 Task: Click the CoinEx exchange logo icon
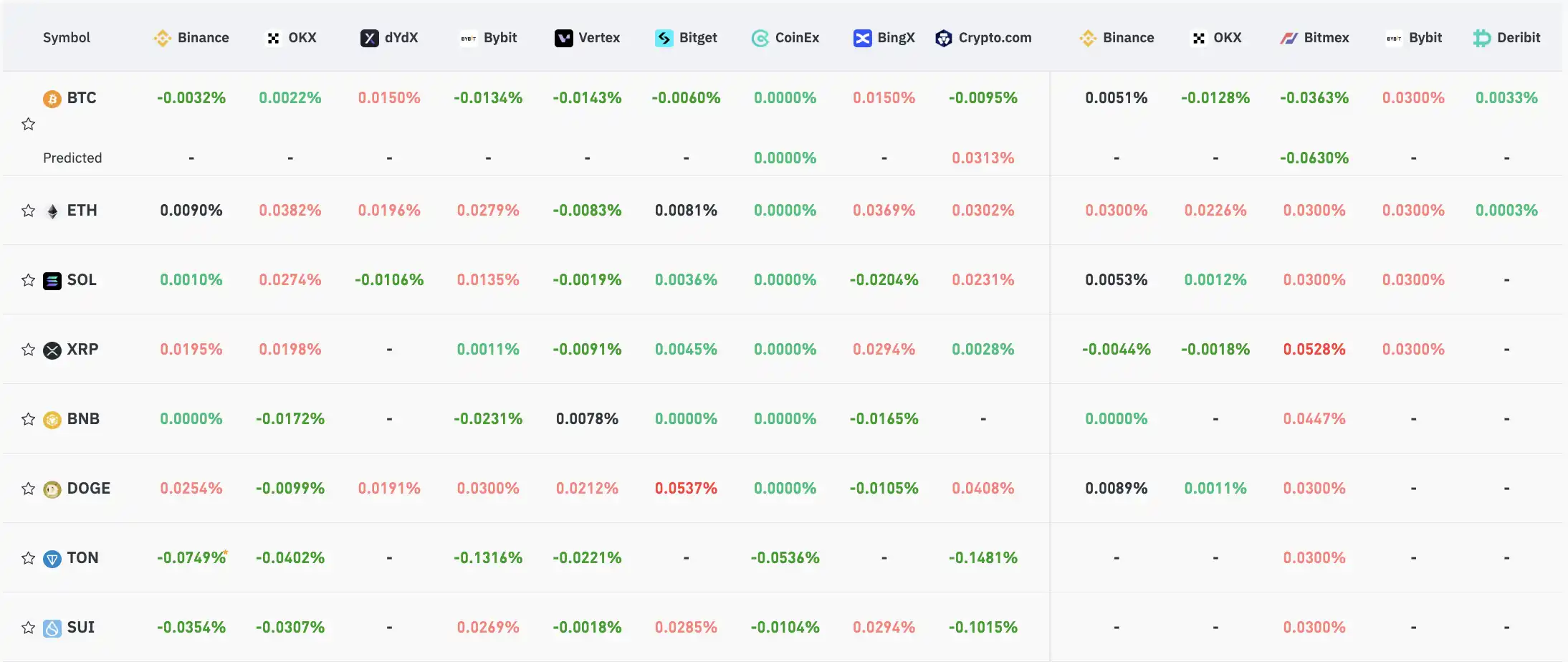[x=760, y=38]
